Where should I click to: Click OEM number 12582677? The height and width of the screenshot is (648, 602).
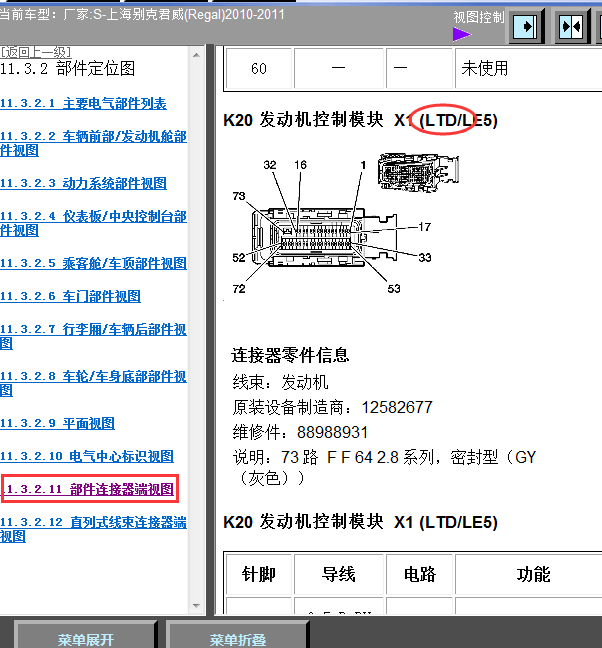(x=397, y=407)
